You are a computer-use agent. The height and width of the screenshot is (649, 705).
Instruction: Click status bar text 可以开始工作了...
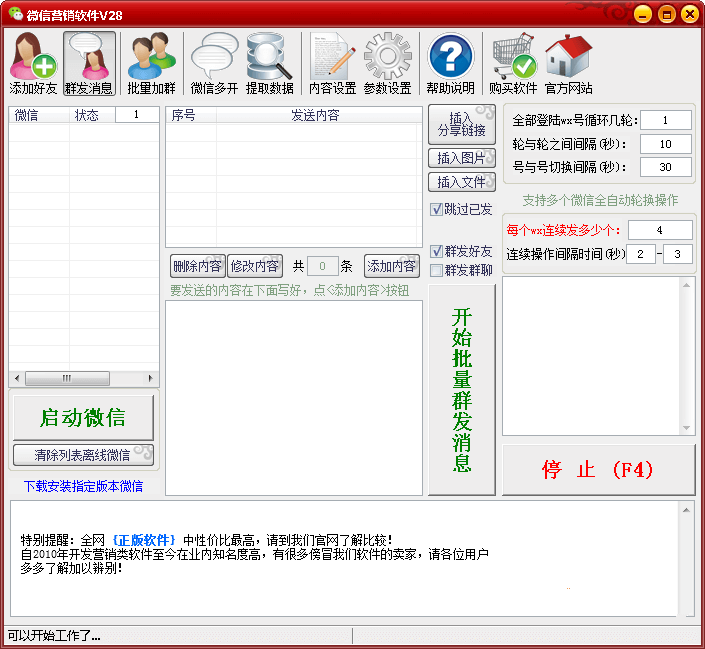pyautogui.click(x=54, y=635)
